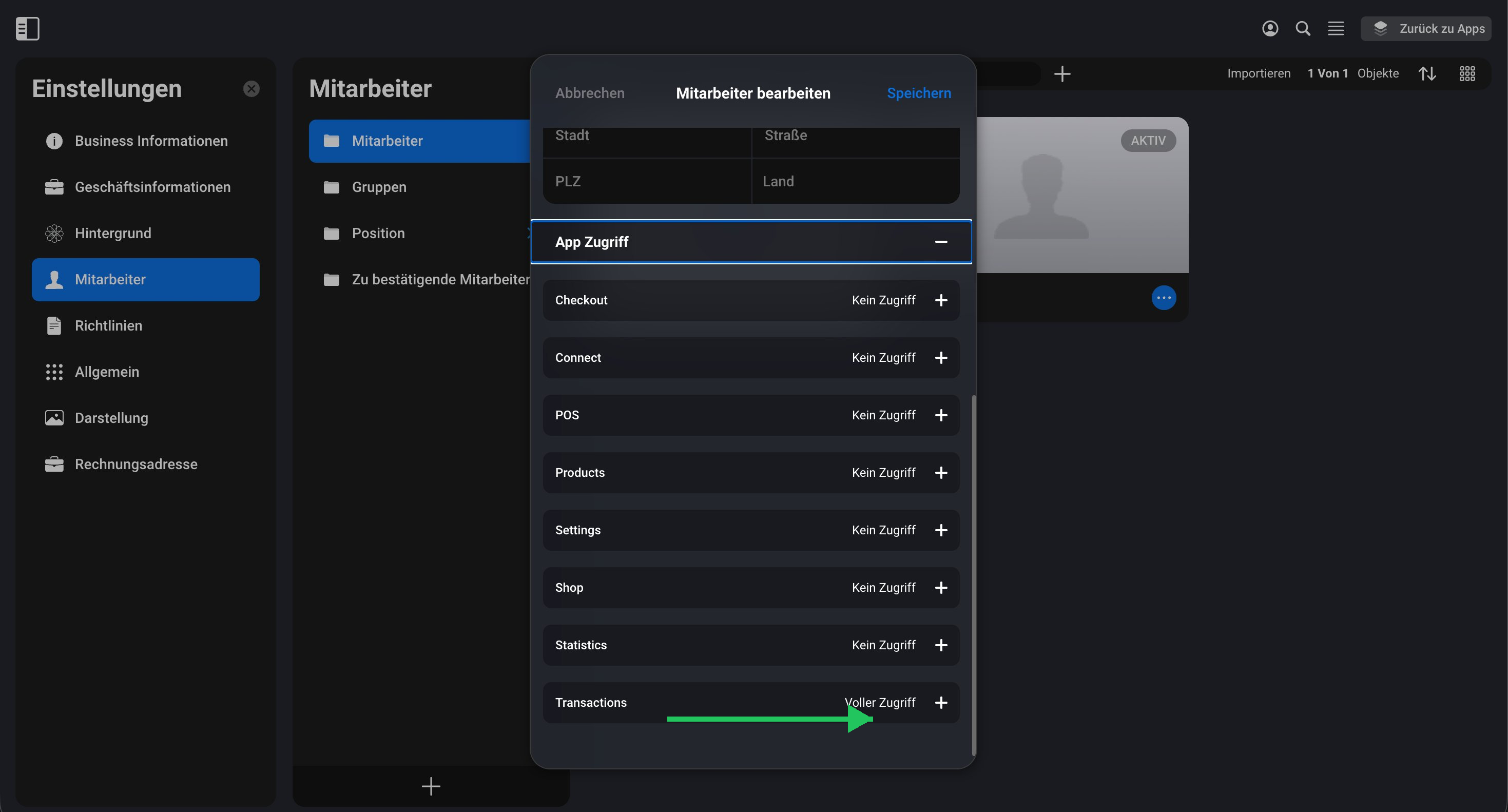Cancel editing with Abbrechen
The width and height of the screenshot is (1508, 812).
[x=590, y=93]
